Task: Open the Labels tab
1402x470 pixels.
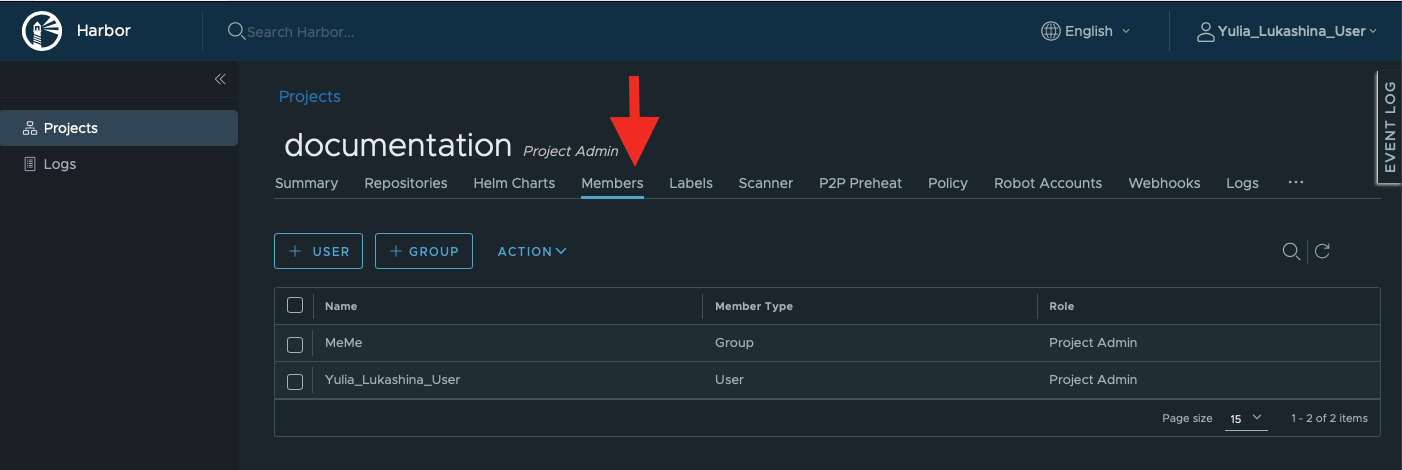Action: 691,183
